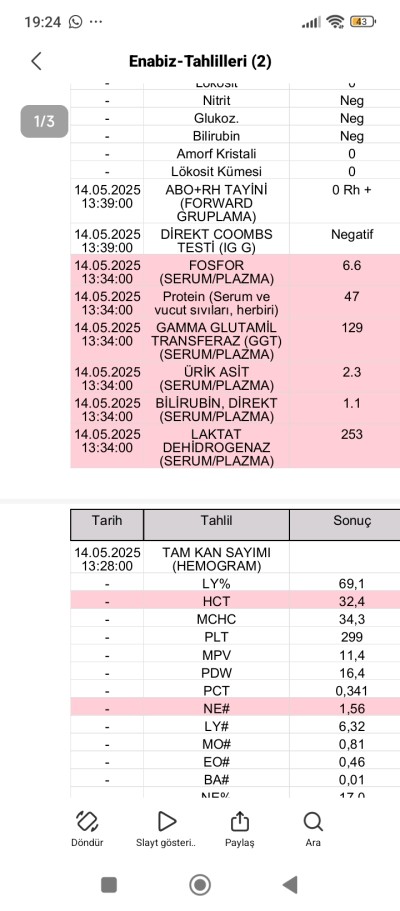Tap the highlighted NE# result row
The width and height of the screenshot is (400, 911).
coord(235,708)
